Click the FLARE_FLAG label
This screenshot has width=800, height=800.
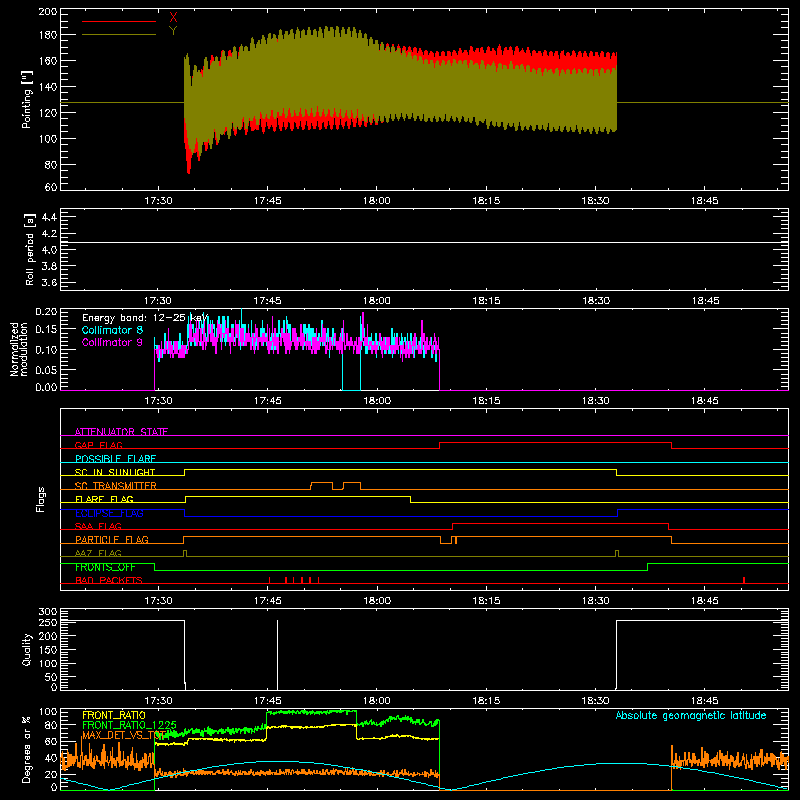(x=104, y=499)
